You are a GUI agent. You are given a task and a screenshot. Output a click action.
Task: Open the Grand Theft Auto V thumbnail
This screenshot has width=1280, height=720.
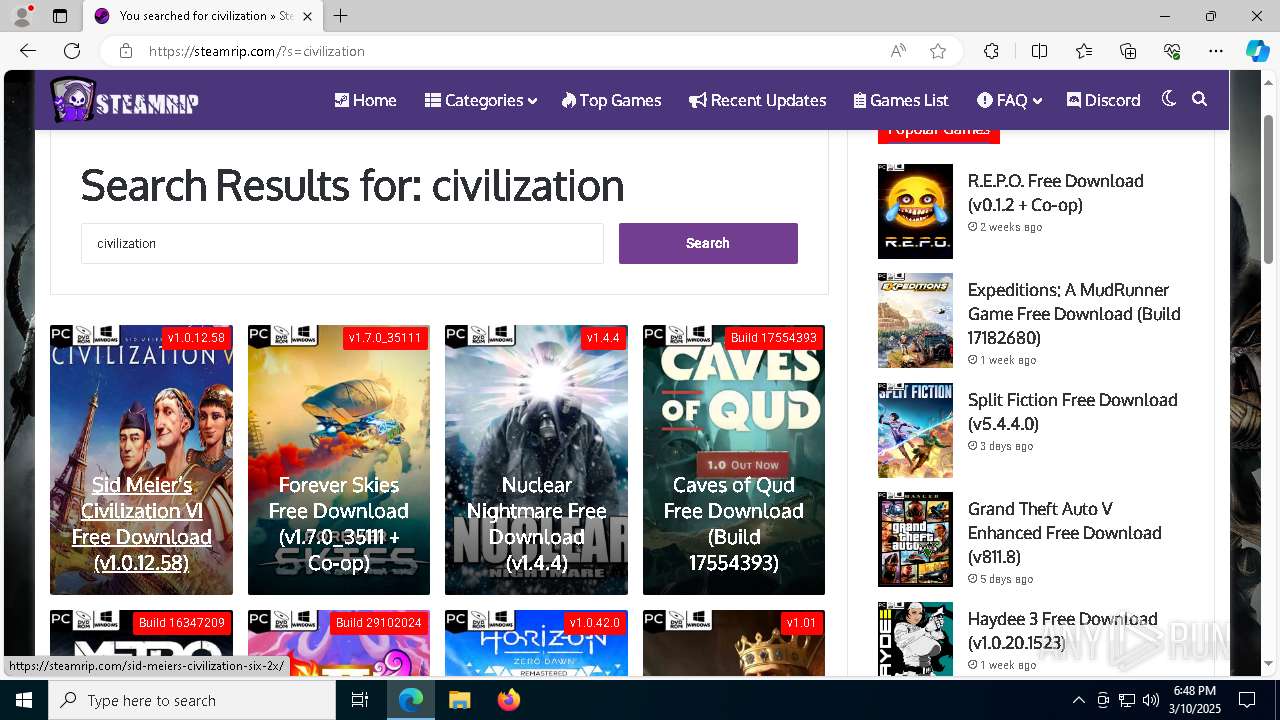click(915, 539)
